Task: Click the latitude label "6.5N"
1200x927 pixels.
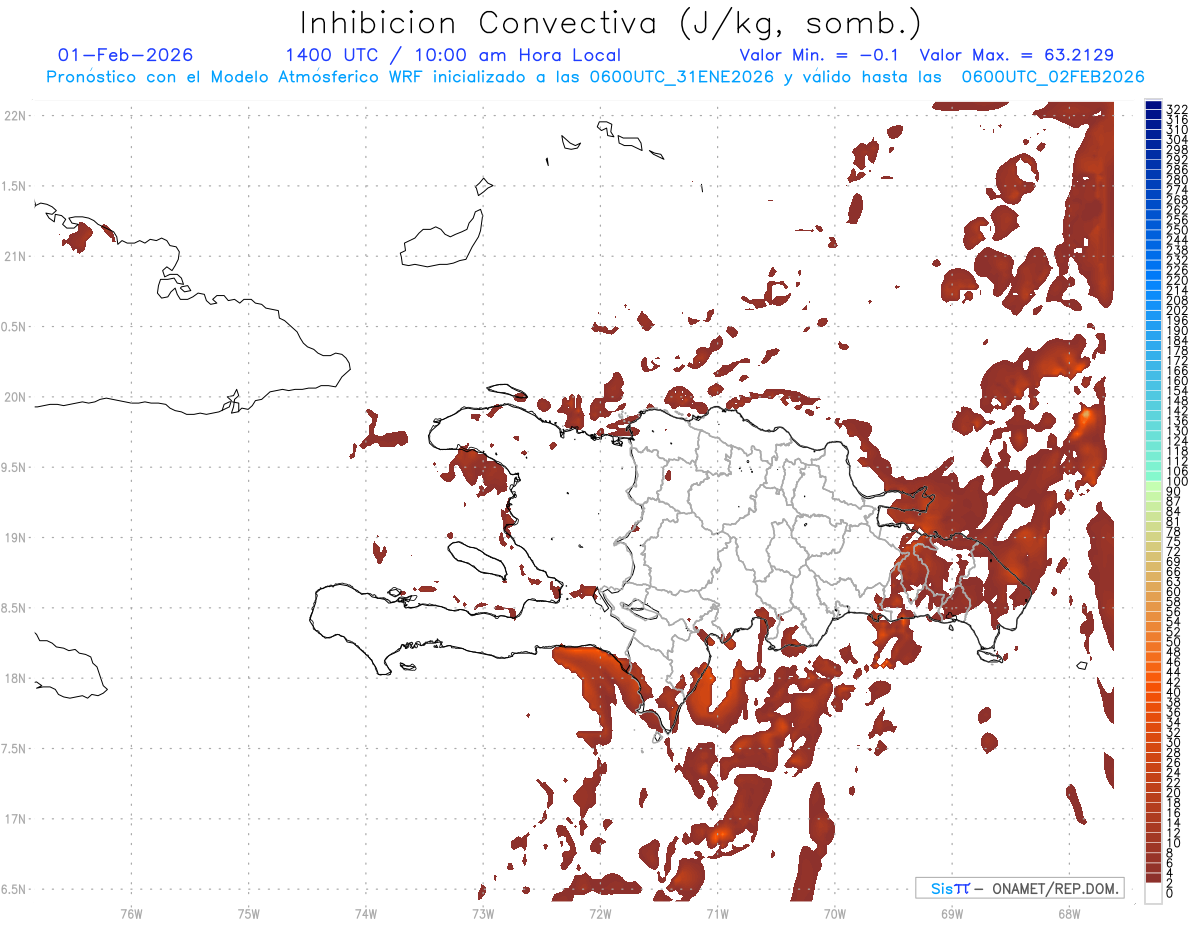Action: [x=13, y=889]
